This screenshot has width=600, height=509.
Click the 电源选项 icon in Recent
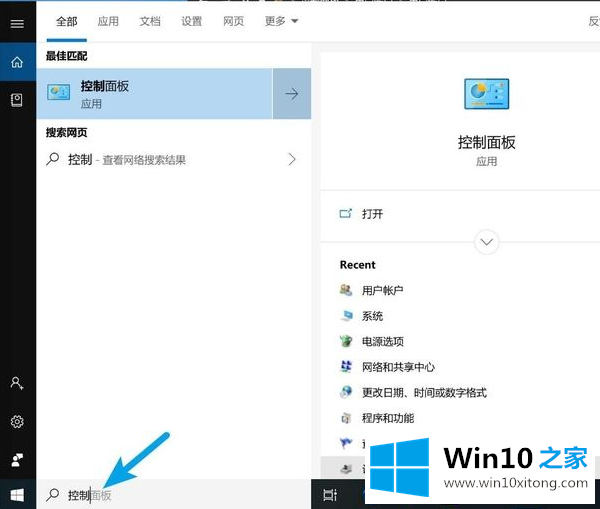tap(346, 341)
